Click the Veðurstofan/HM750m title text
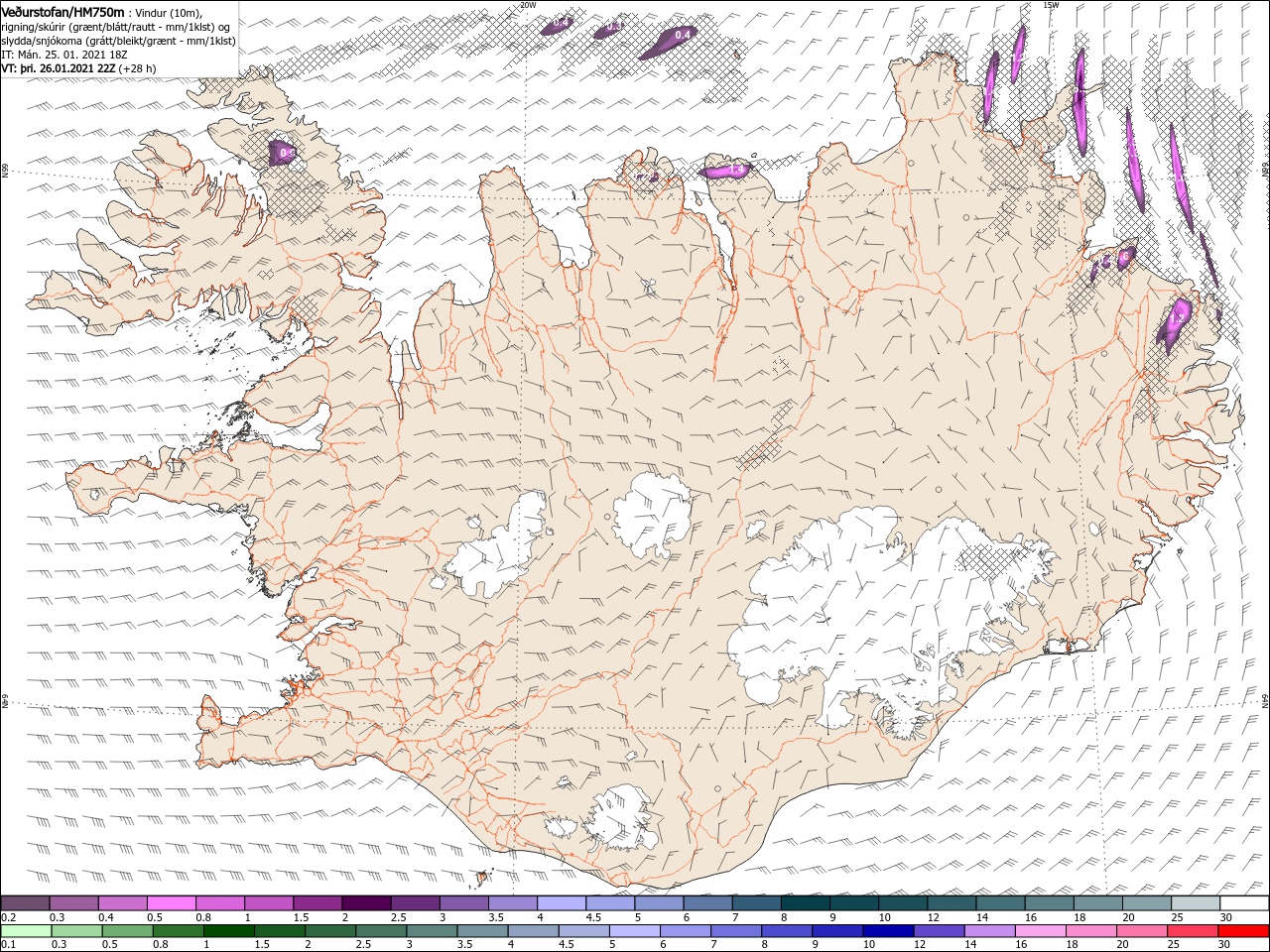1270x952 pixels. click(x=63, y=11)
